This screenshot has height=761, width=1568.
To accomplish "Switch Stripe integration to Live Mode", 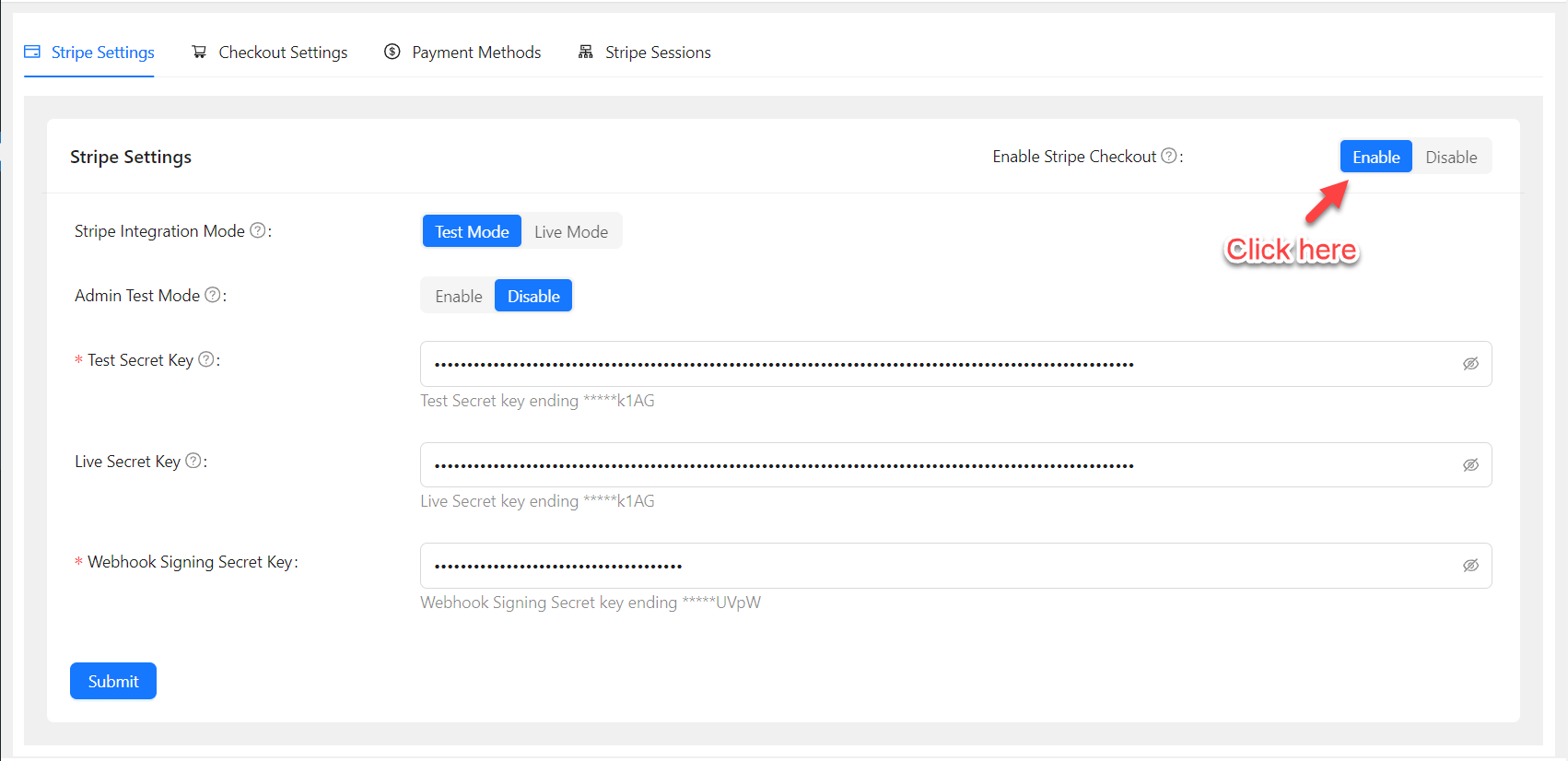I will click(x=571, y=232).
